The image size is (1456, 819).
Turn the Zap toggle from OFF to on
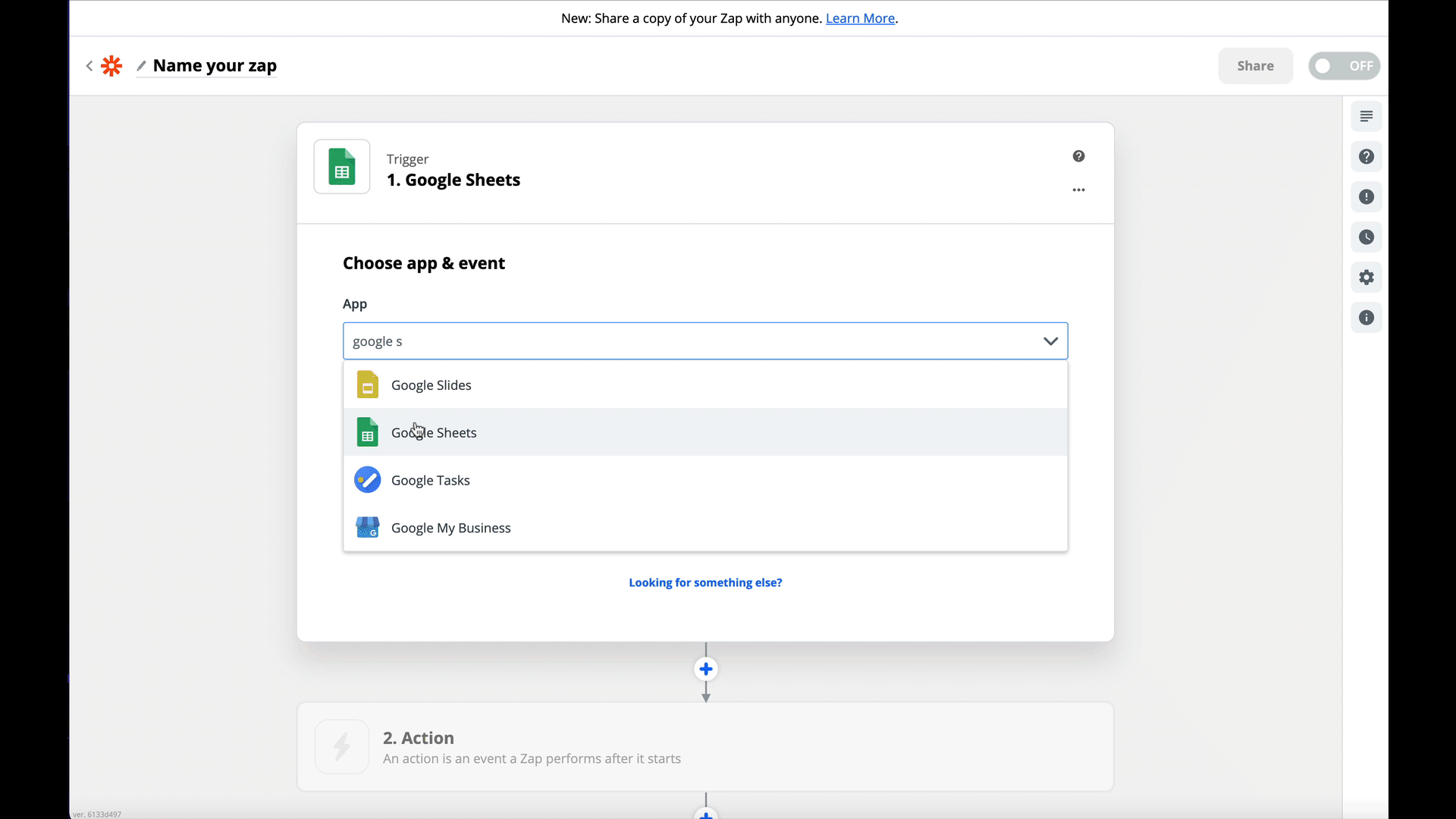click(1345, 66)
